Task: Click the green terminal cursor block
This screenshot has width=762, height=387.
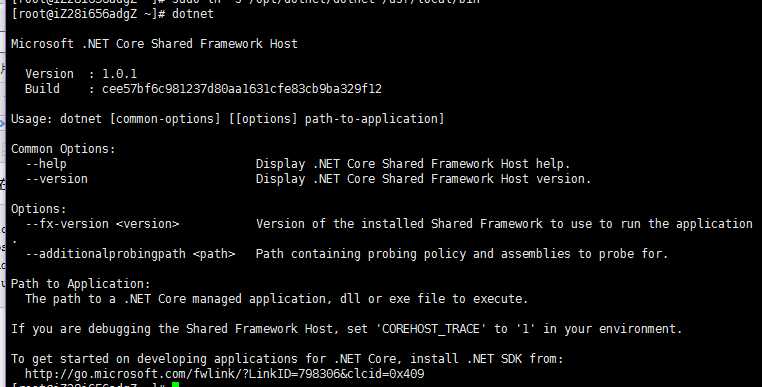Action: (175, 385)
